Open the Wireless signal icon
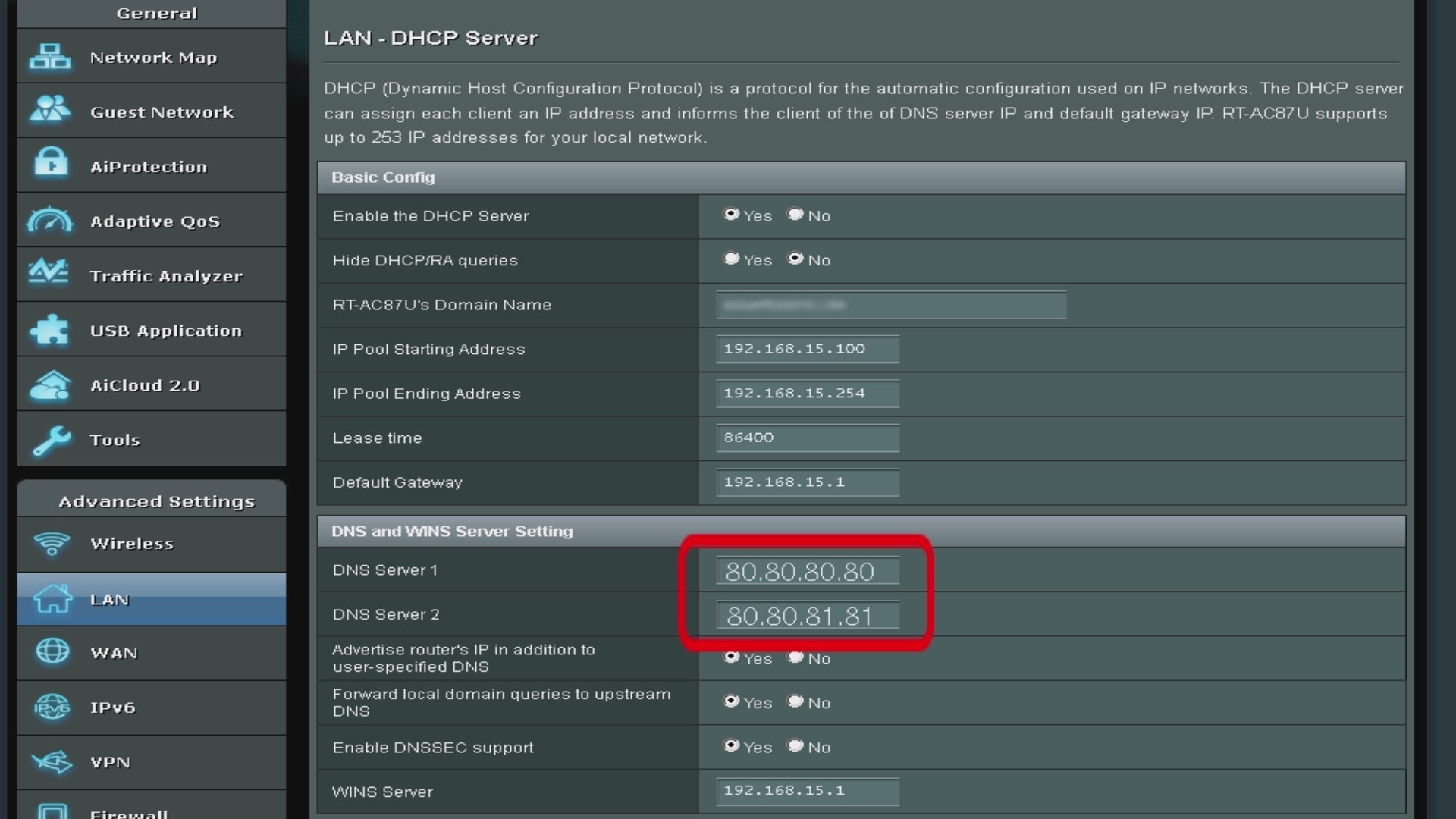 pos(52,544)
